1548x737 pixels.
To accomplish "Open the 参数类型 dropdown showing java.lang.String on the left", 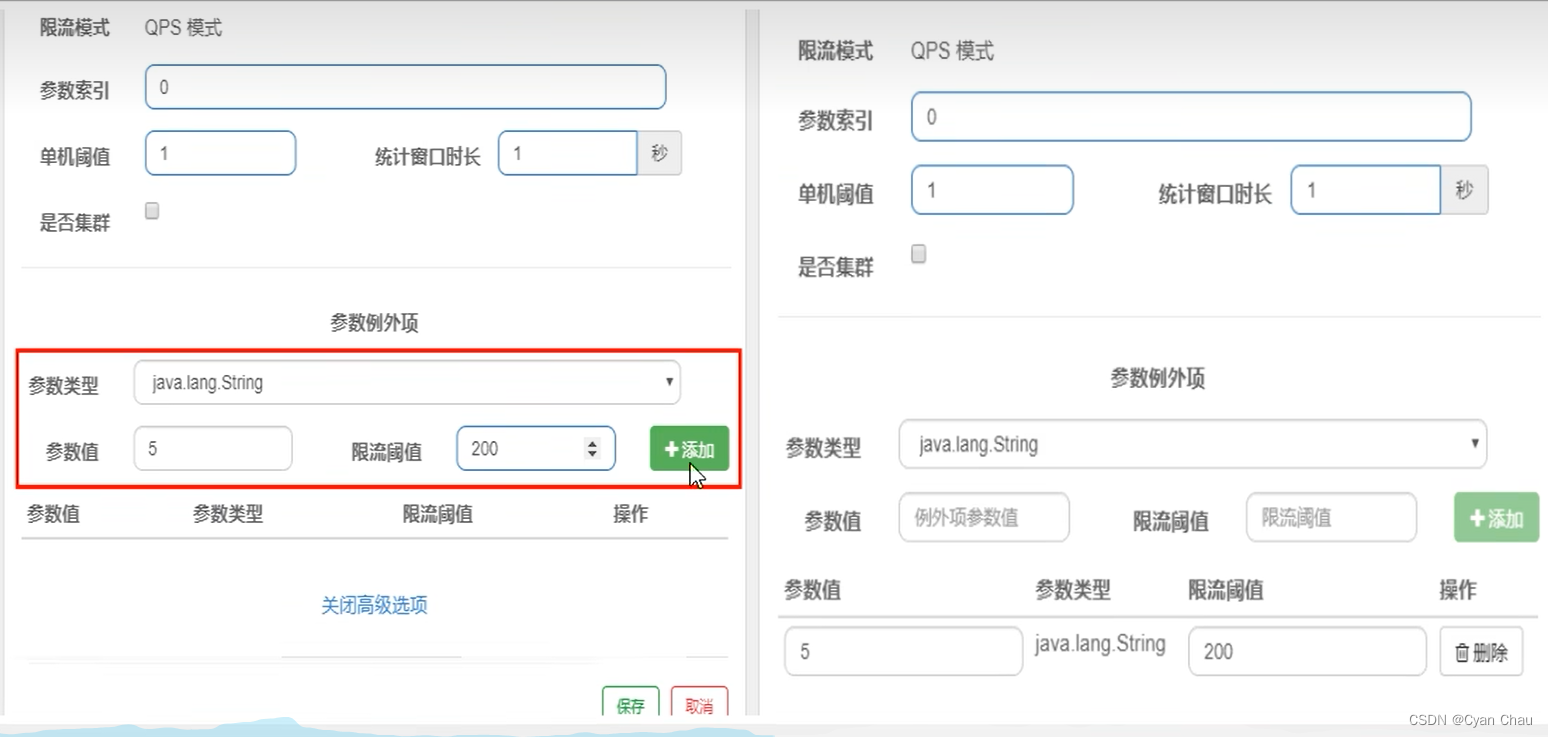I will pos(405,382).
